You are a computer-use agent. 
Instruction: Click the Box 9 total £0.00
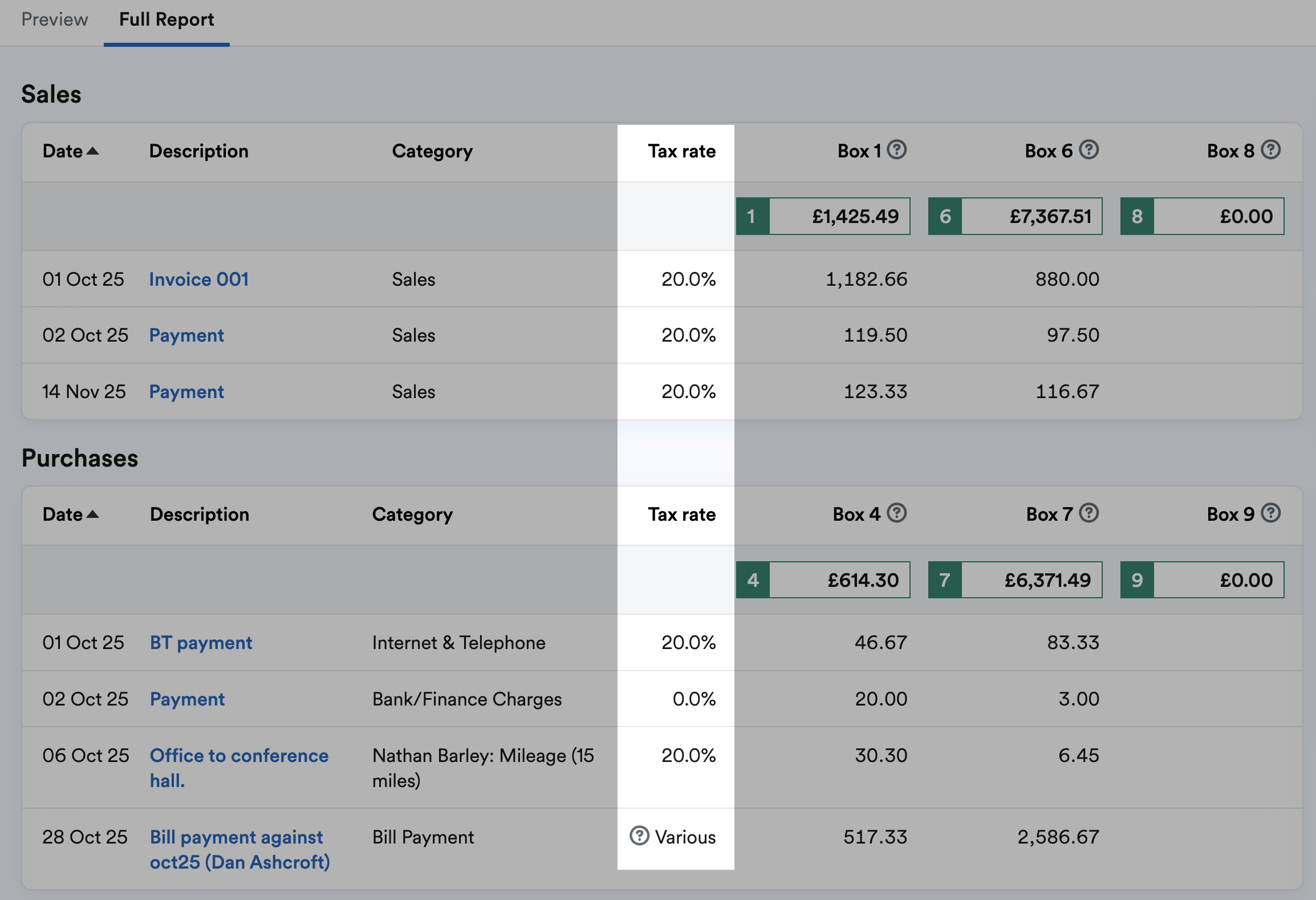click(x=1203, y=579)
